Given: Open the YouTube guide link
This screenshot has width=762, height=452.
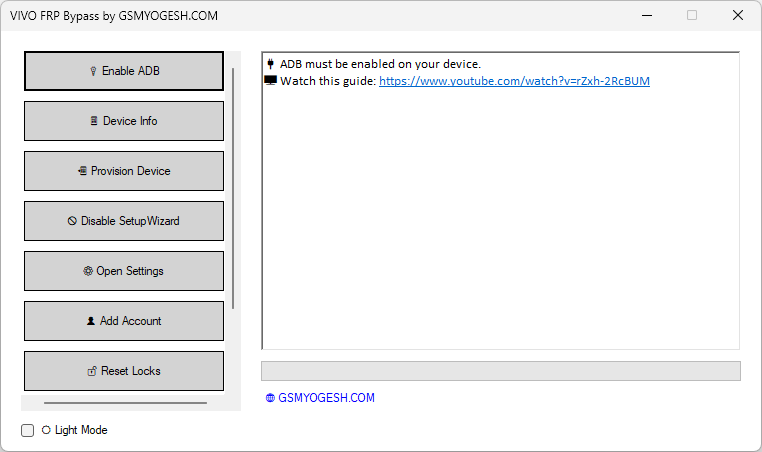Looking at the screenshot, I should (514, 81).
